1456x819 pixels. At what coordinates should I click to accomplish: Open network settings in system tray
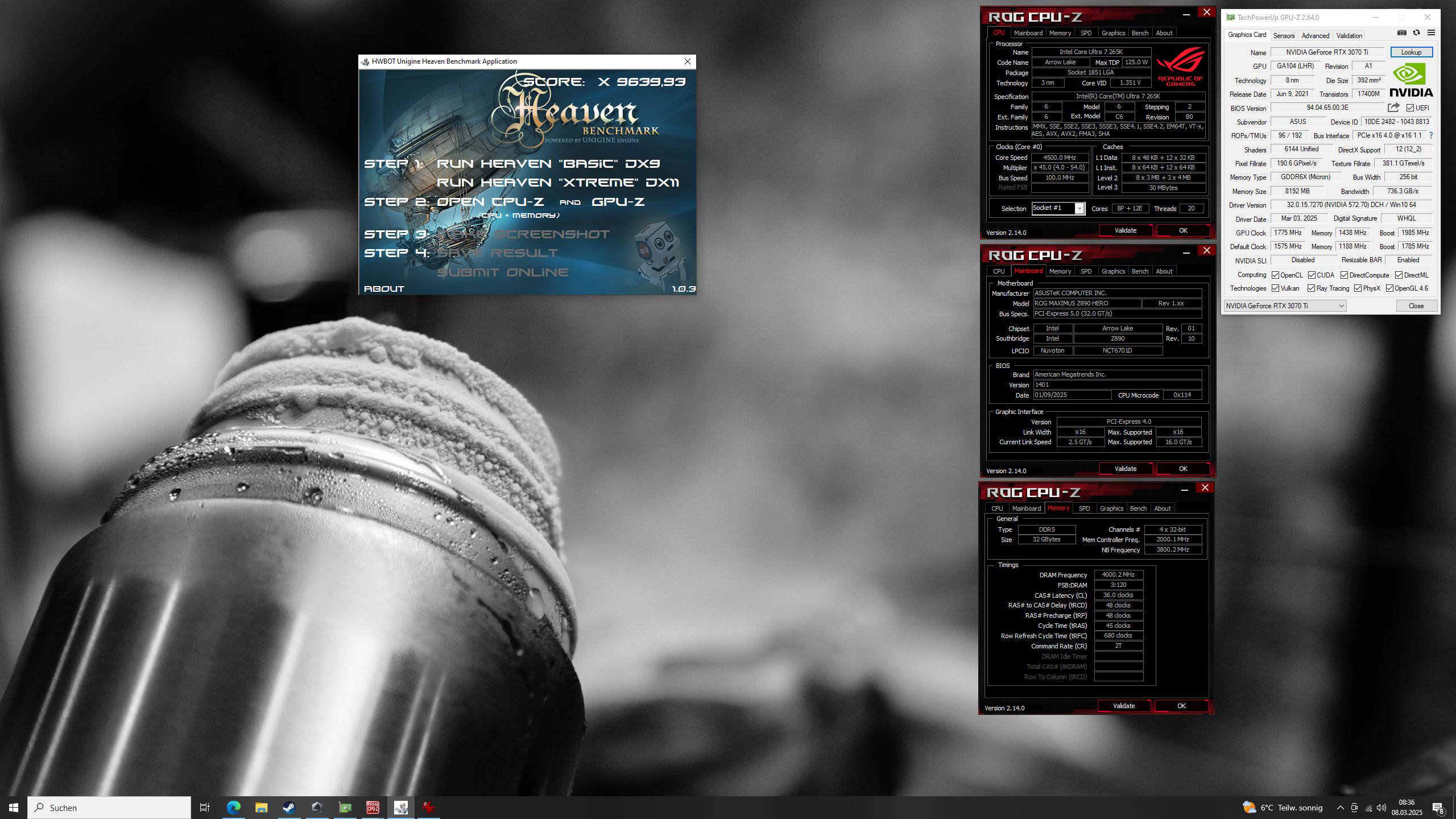coord(1368,807)
